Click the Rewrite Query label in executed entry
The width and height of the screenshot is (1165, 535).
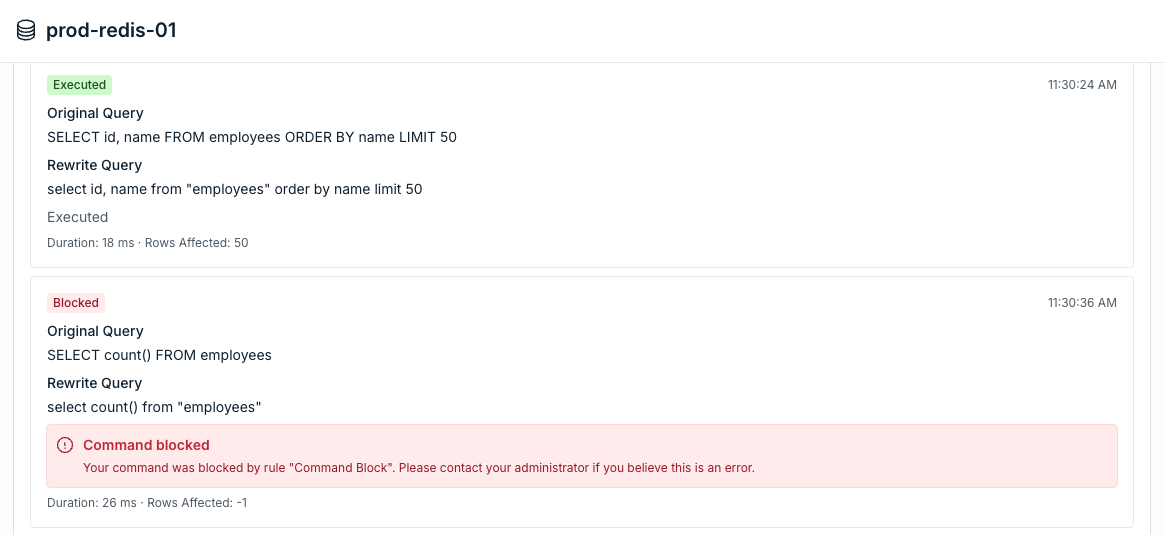[94, 165]
